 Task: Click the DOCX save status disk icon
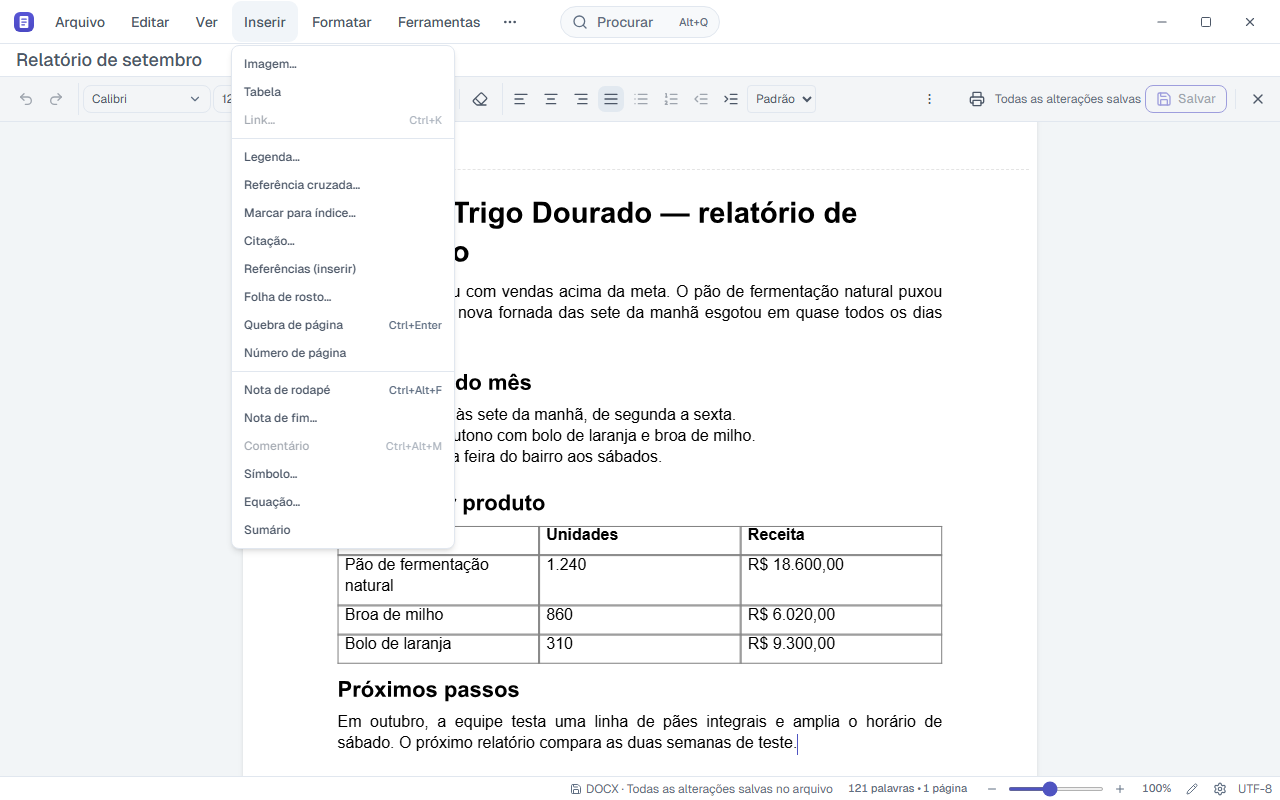576,789
